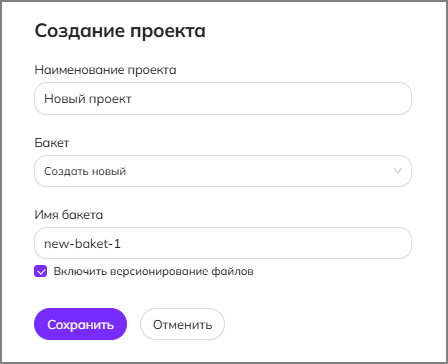Image resolution: width=448 pixels, height=364 pixels.
Task: Click the Отменить button
Action: [182, 324]
